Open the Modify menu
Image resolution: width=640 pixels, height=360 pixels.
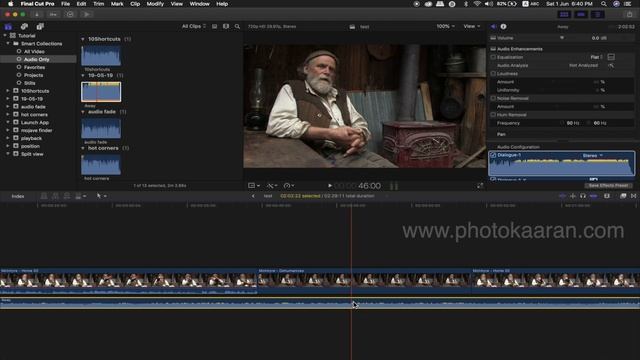point(155,4)
